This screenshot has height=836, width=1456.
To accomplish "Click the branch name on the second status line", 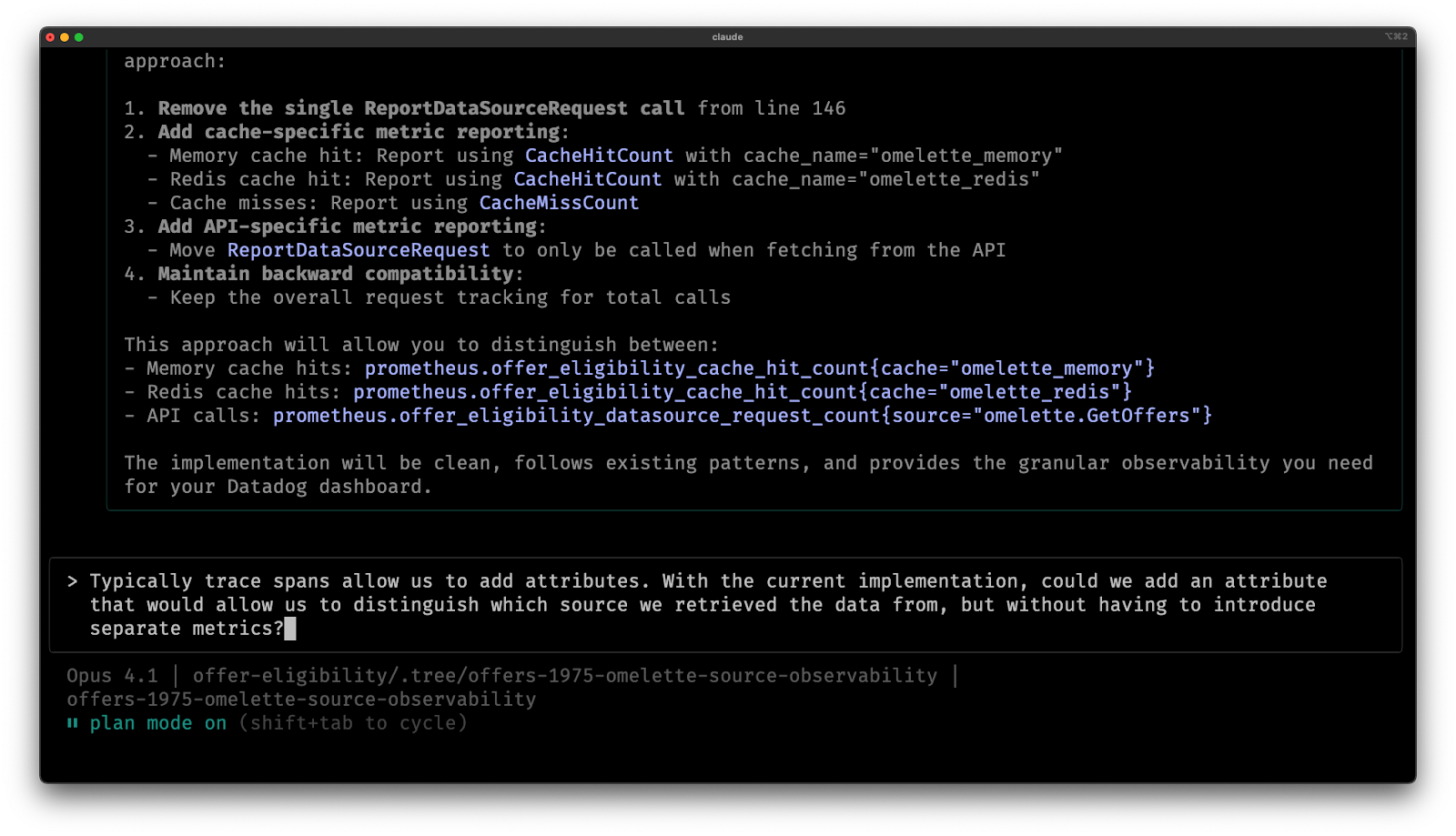I will click(x=301, y=700).
